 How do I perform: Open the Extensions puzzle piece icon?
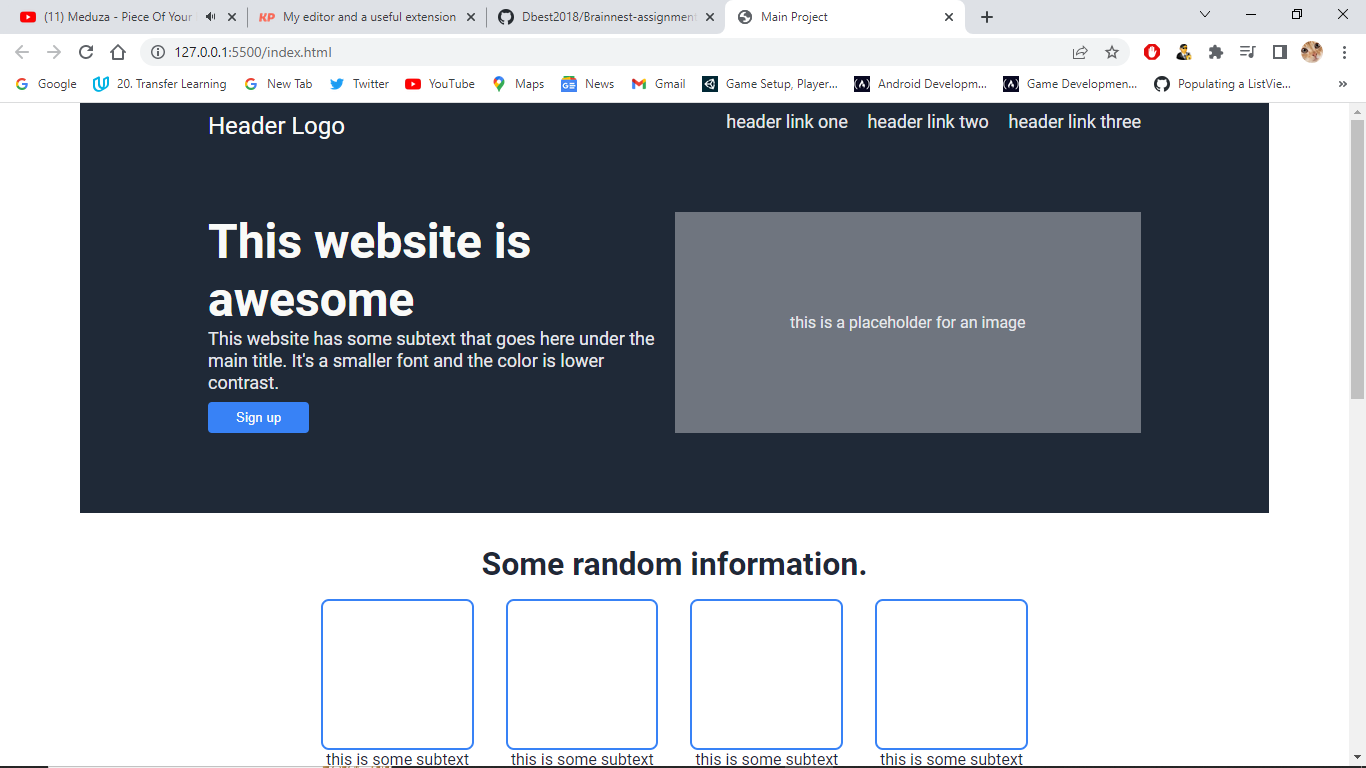click(x=1216, y=52)
